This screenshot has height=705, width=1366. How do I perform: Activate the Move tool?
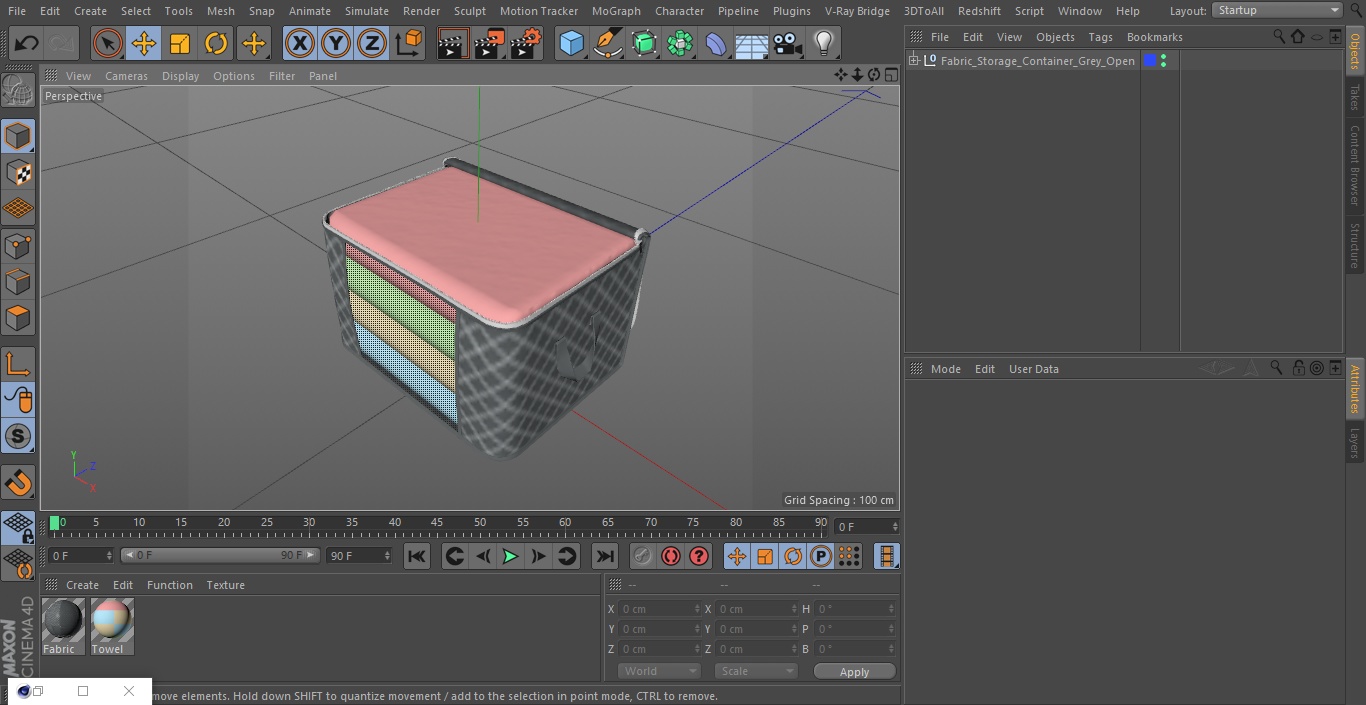(x=144, y=43)
